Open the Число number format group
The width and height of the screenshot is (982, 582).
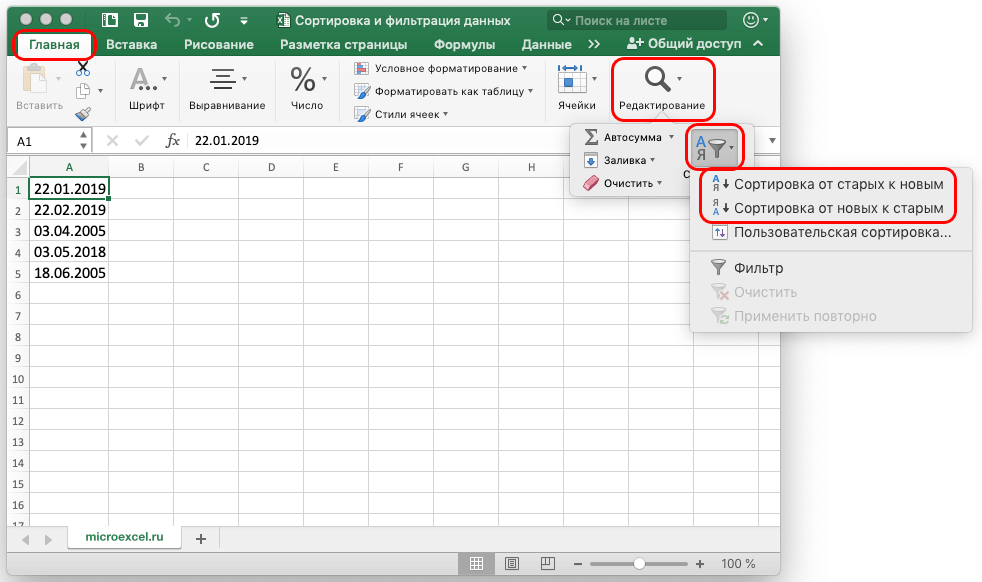[x=307, y=88]
